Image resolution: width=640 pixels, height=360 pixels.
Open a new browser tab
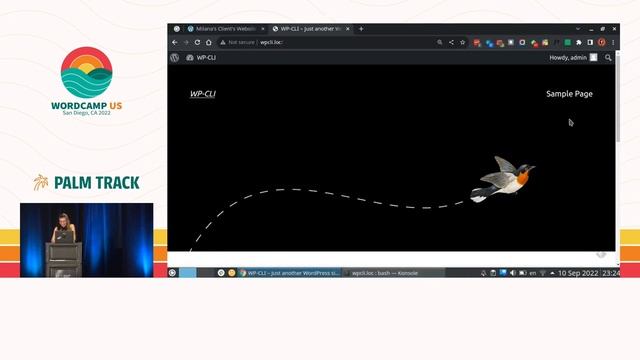[x=361, y=29]
